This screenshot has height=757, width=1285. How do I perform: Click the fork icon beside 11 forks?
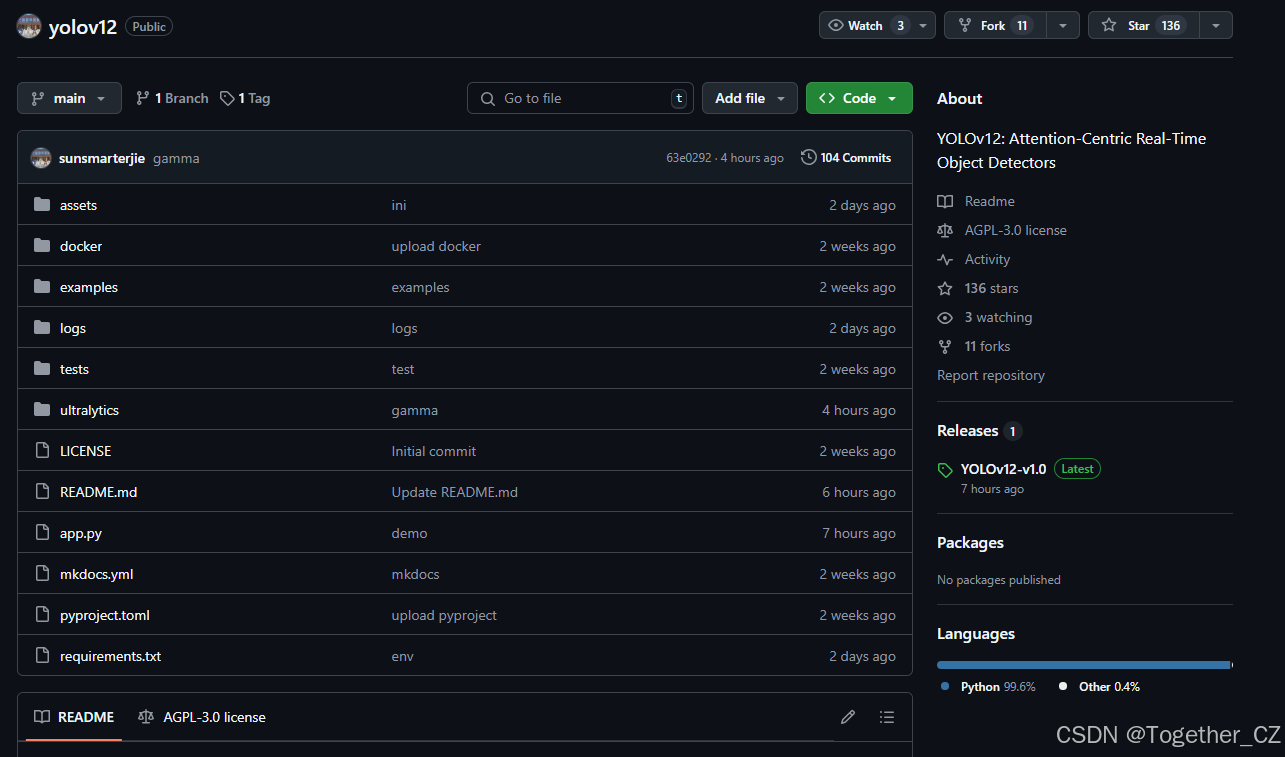click(945, 346)
